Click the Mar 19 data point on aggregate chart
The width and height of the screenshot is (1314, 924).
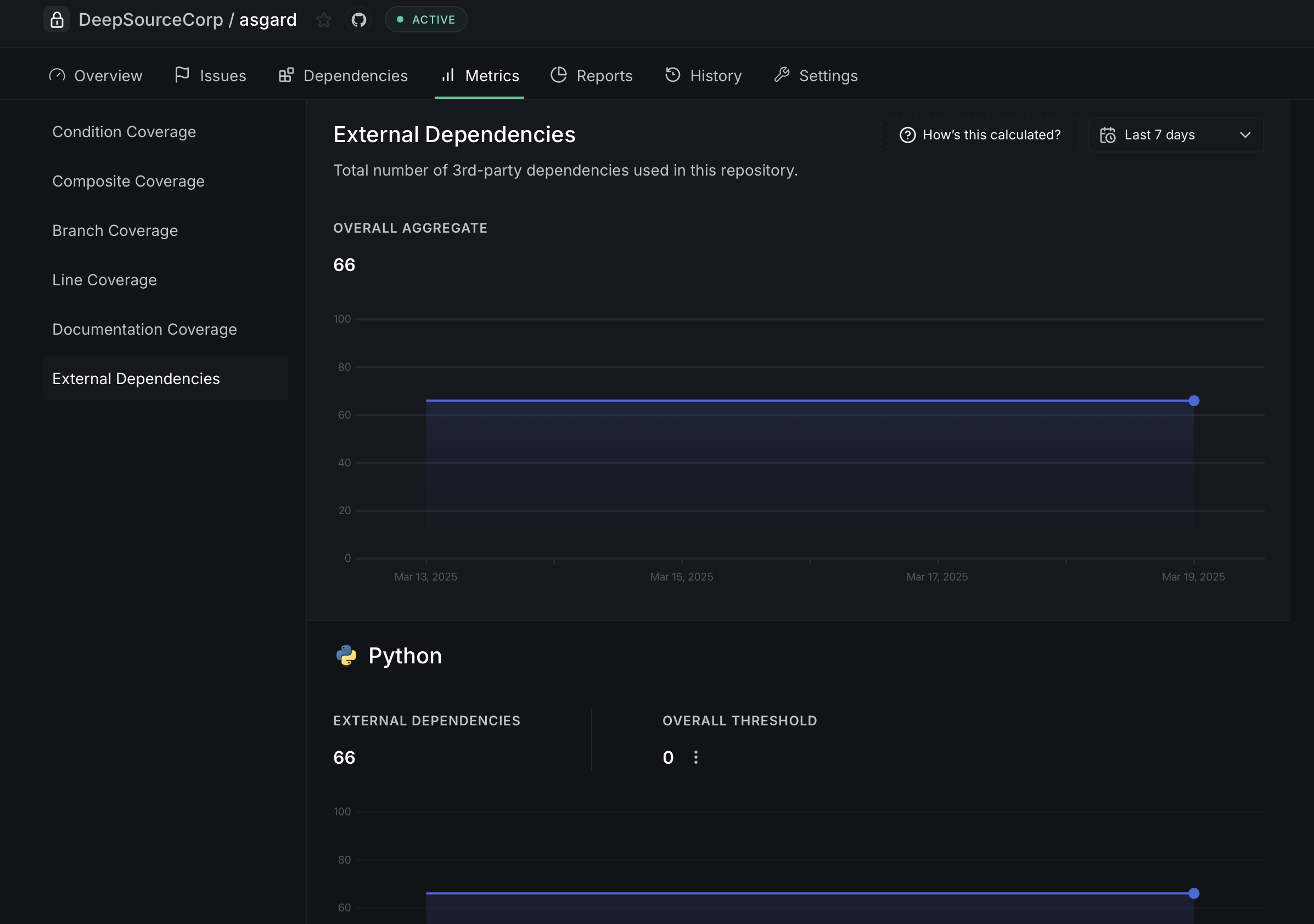(x=1194, y=401)
